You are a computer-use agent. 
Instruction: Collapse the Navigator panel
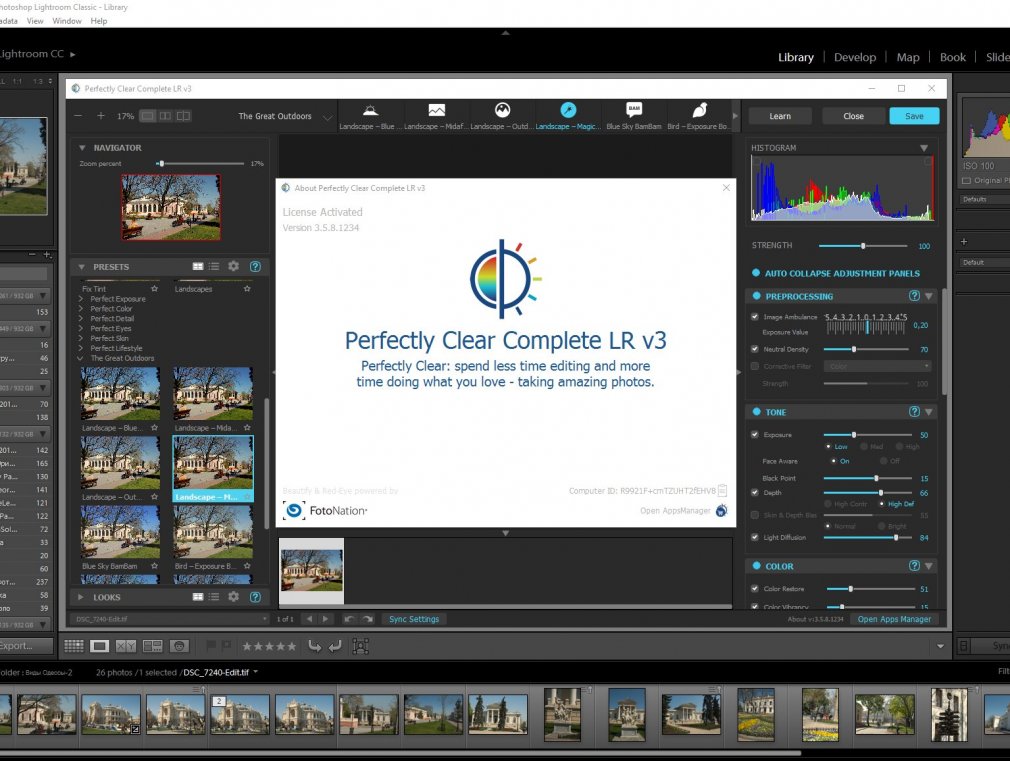(82, 148)
